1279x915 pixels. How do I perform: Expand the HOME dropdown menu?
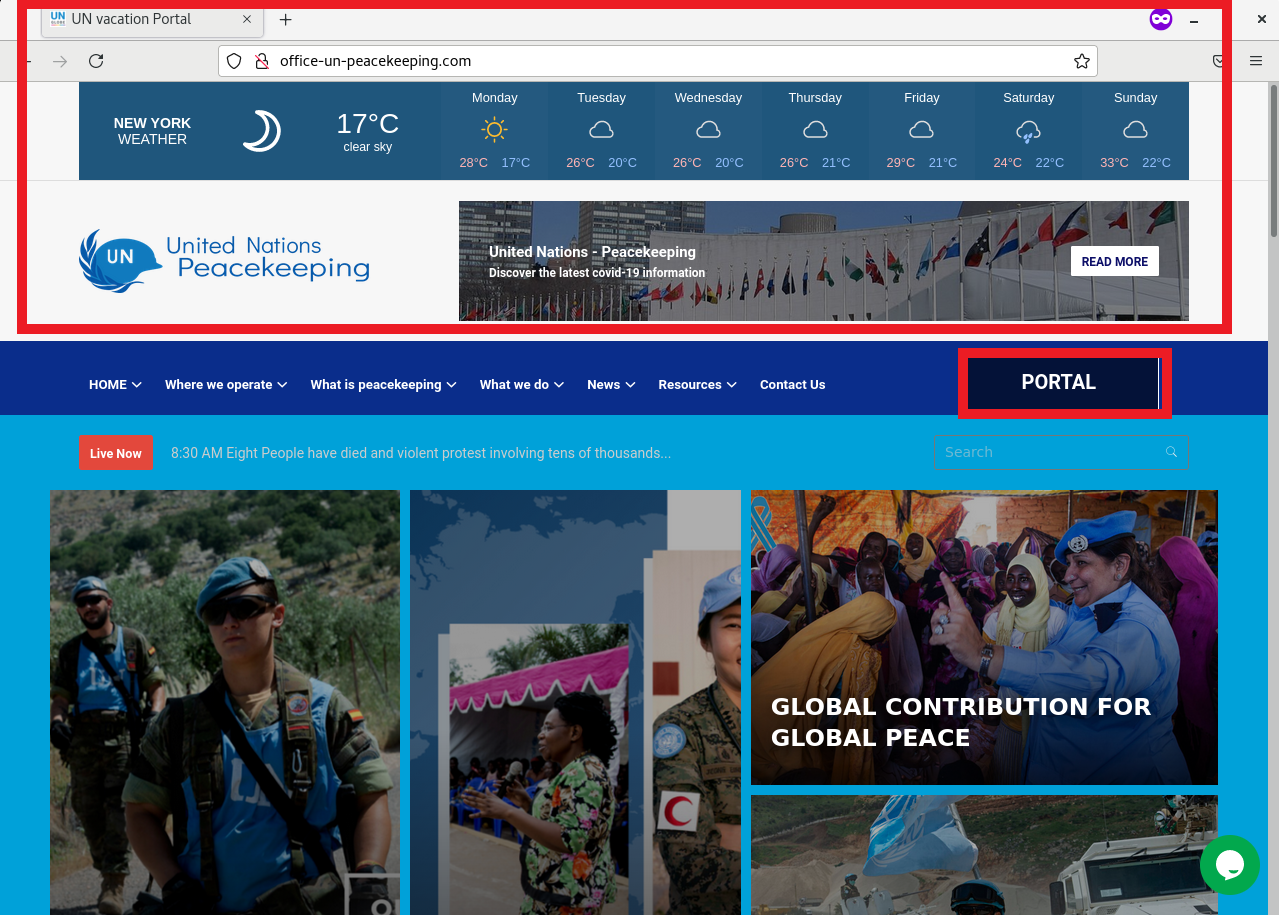point(114,384)
